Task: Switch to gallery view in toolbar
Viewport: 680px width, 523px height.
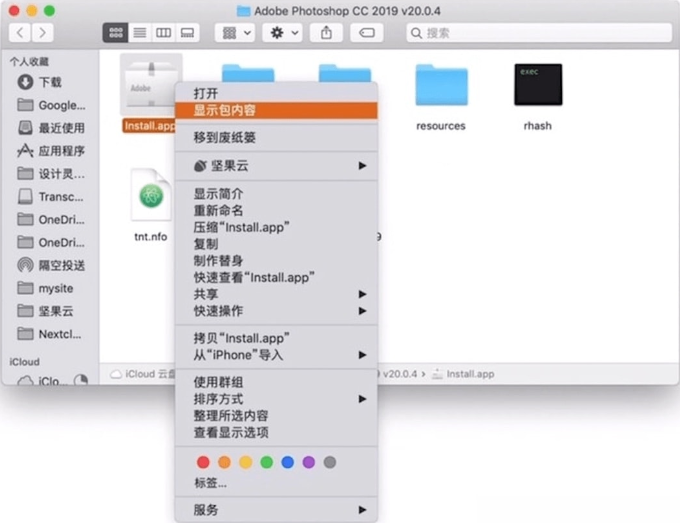Action: tap(187, 33)
